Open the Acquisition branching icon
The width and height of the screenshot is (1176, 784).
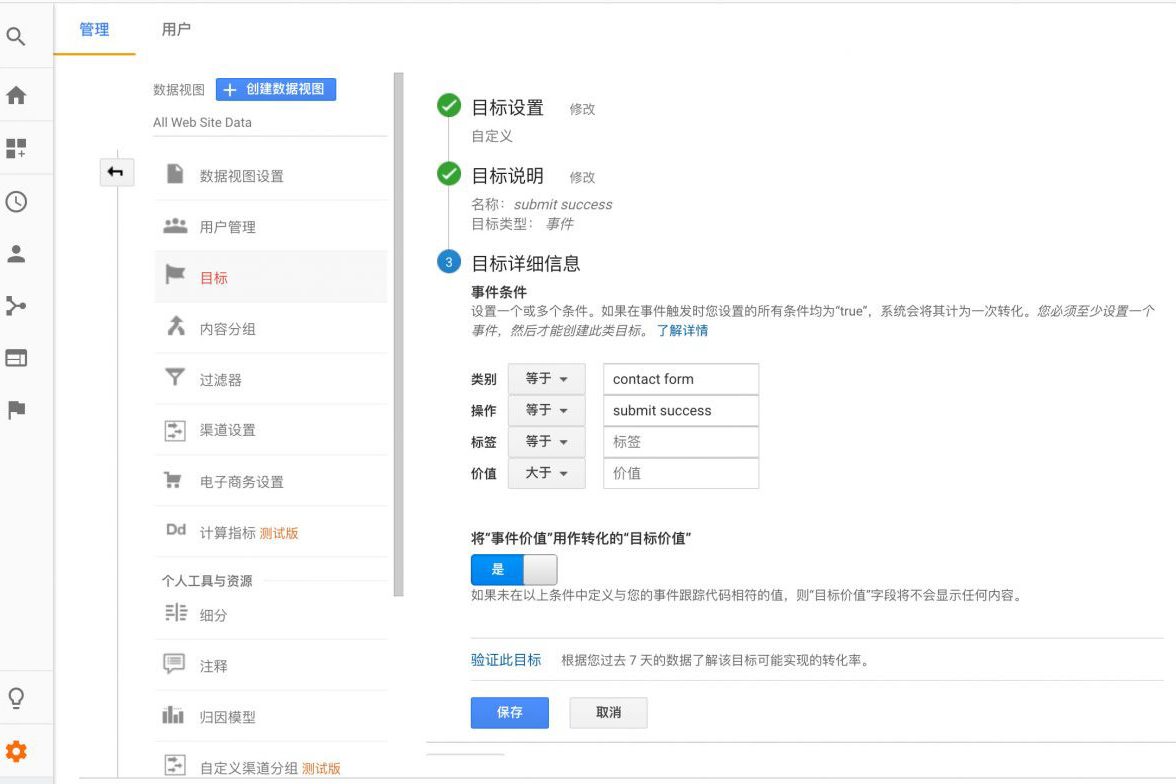click(x=16, y=305)
